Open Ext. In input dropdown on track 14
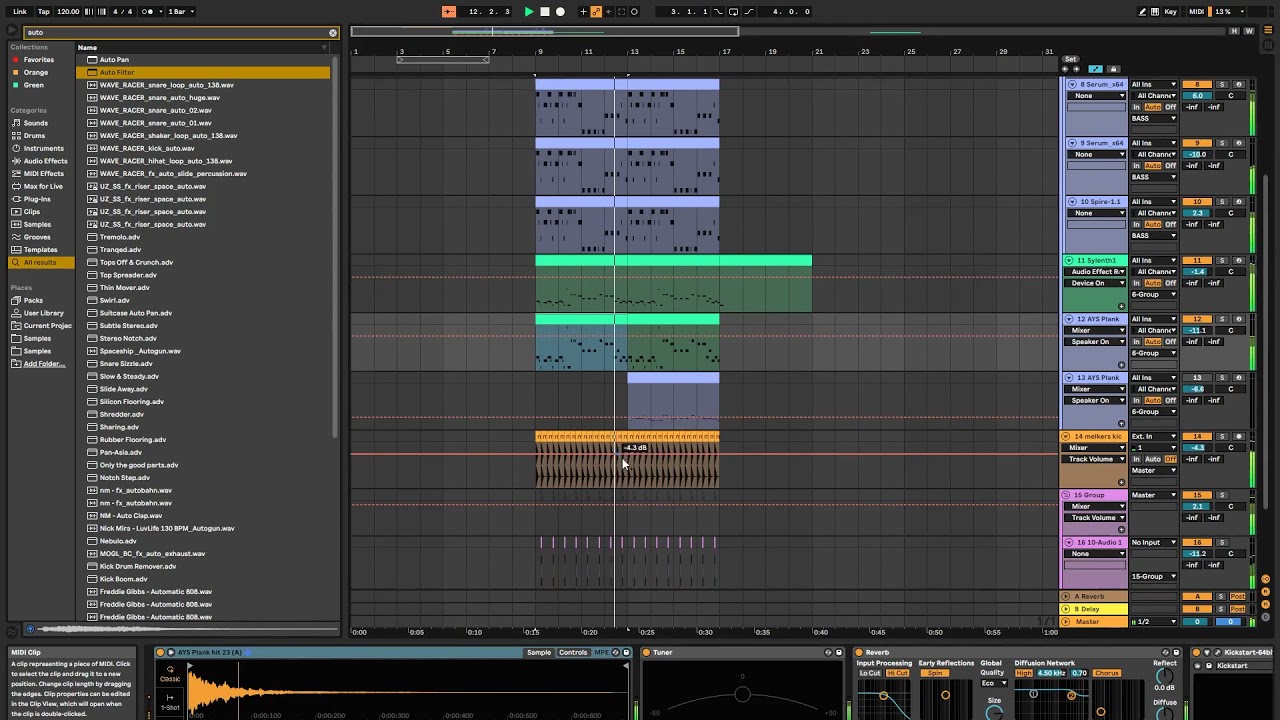 click(1154, 436)
